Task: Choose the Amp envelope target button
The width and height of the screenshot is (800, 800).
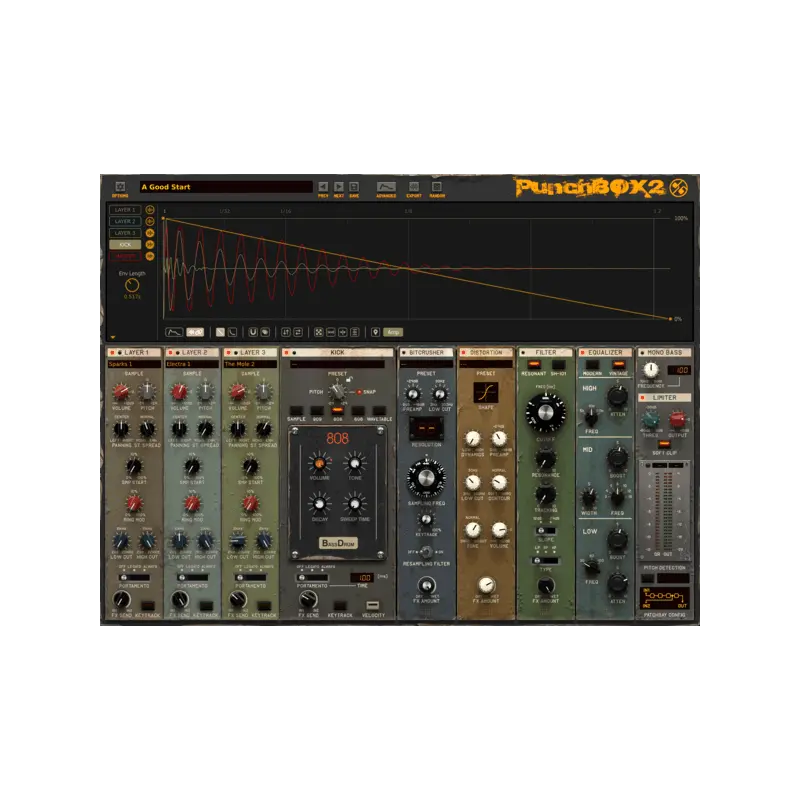Action: tap(393, 332)
